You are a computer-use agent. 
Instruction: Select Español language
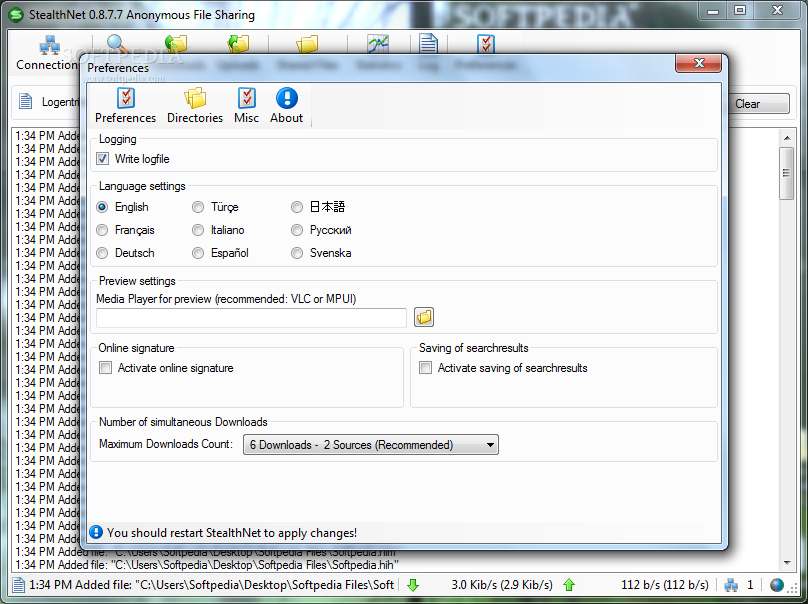(x=198, y=253)
